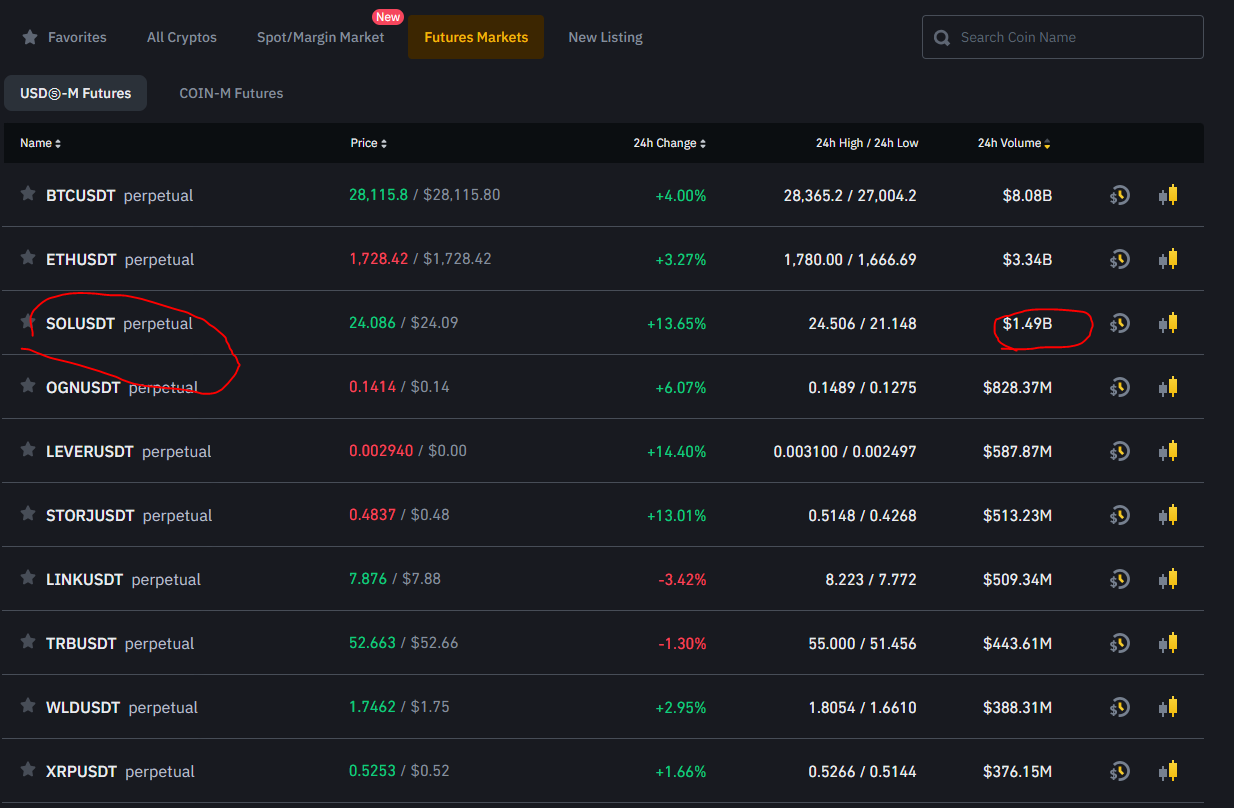Image resolution: width=1234 pixels, height=808 pixels.
Task: Select USDⓈ-M Futures sub-tab
Action: coord(75,93)
